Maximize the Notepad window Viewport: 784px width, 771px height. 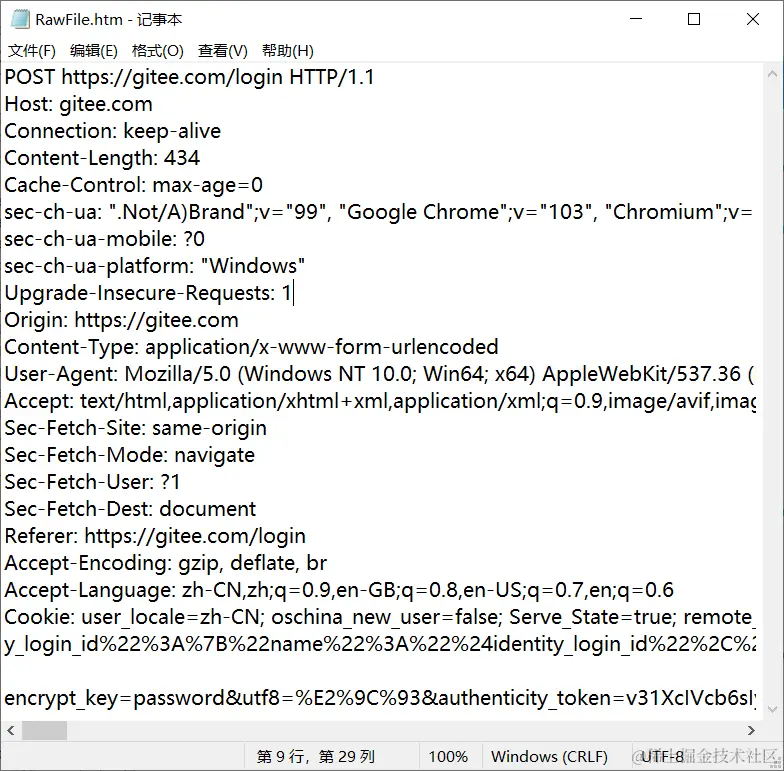694,19
